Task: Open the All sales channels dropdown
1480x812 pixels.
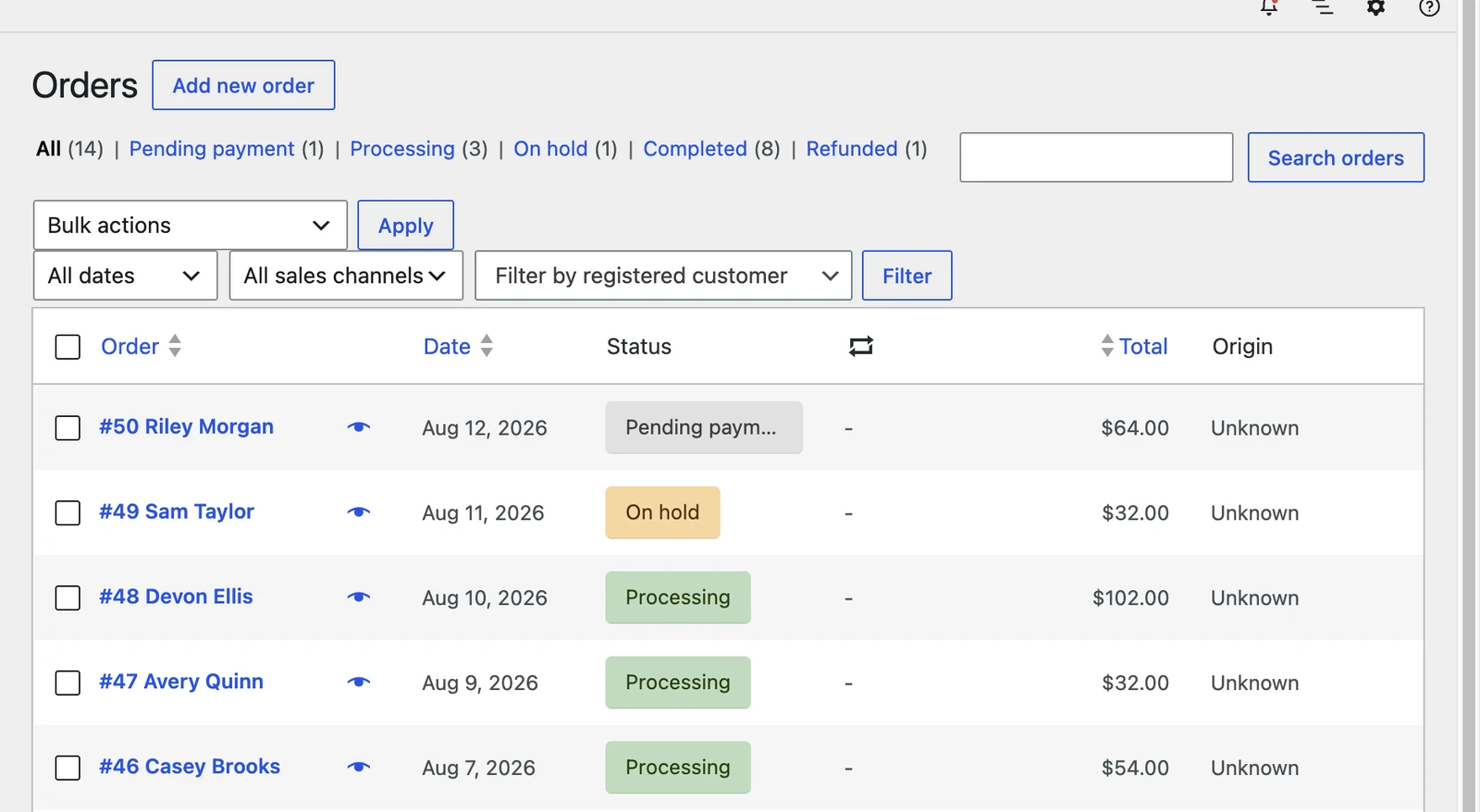Action: (x=346, y=276)
